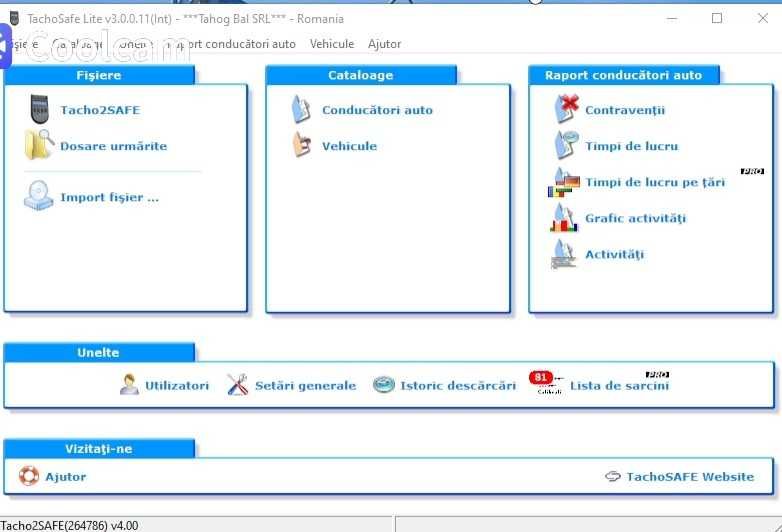Viewport: 782px width, 532px height.
Task: Click Tacho2SAFE(264786) v4.00 status text
Action: [x=69, y=526]
